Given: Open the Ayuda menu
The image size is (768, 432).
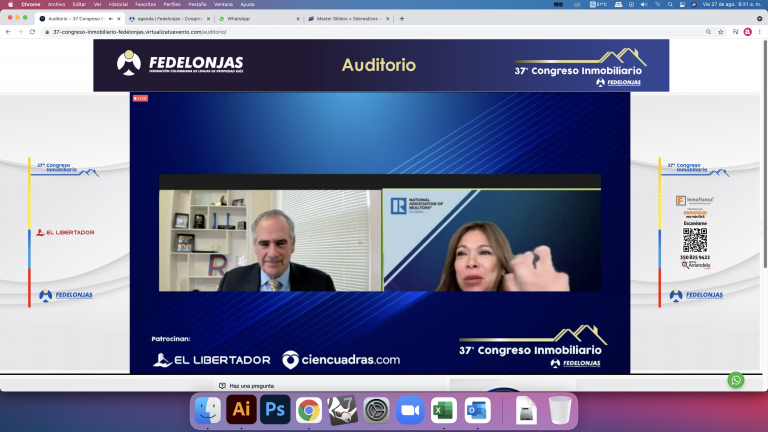Looking at the screenshot, I should pyautogui.click(x=247, y=4).
